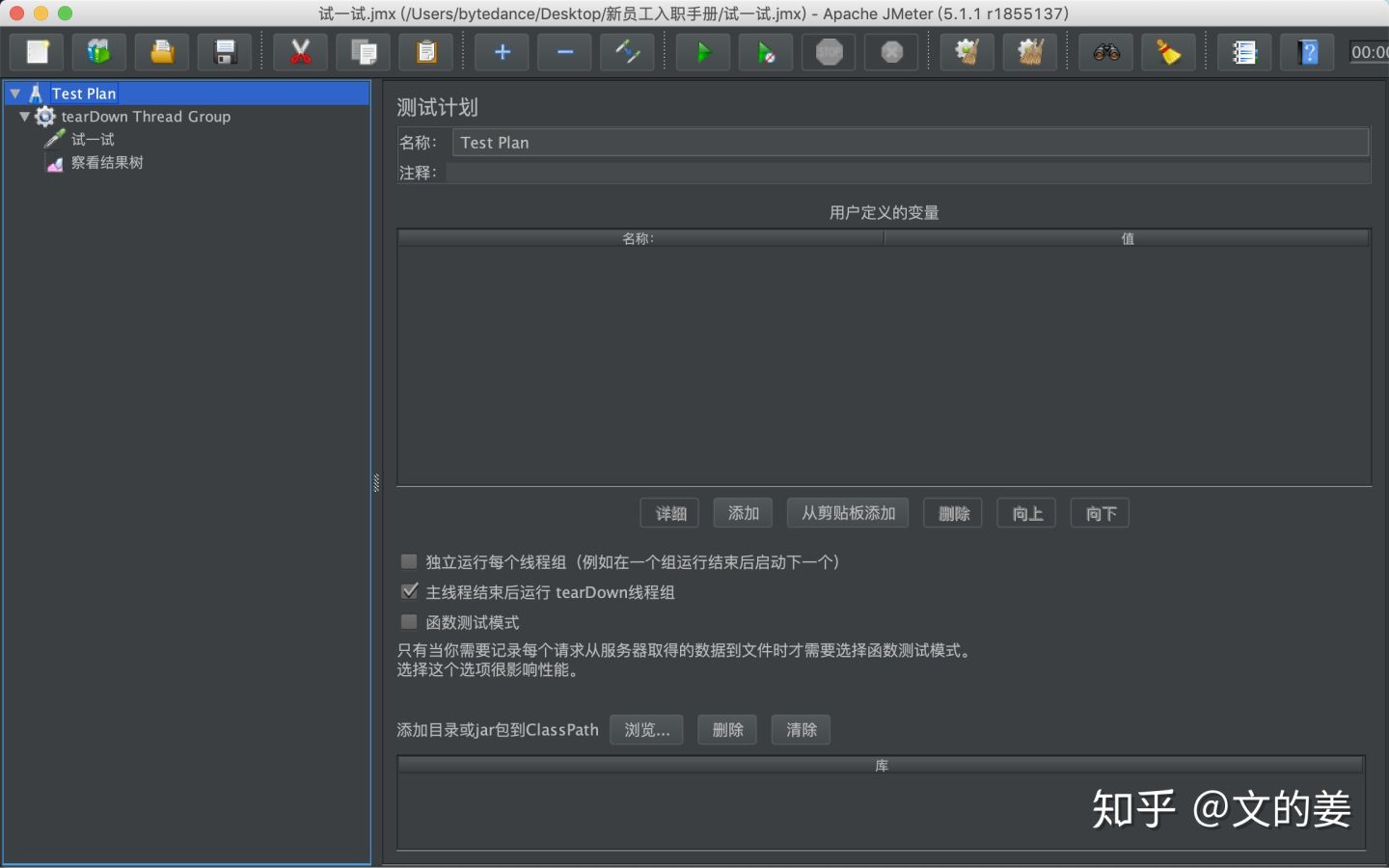This screenshot has height=868, width=1389.
Task: Click 值 column header in variables table
Action: pos(1127,238)
